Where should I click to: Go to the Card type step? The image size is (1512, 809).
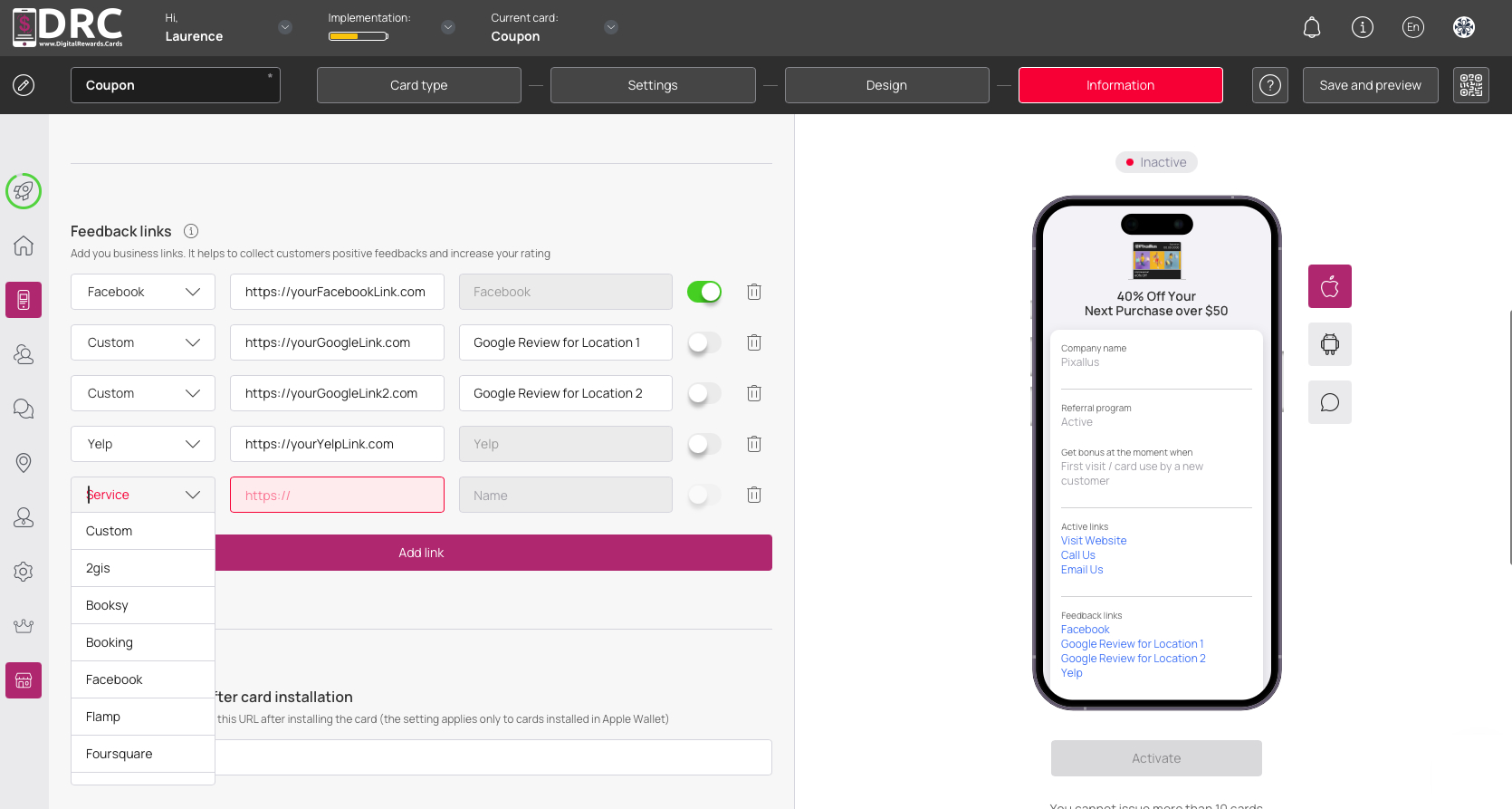click(419, 85)
